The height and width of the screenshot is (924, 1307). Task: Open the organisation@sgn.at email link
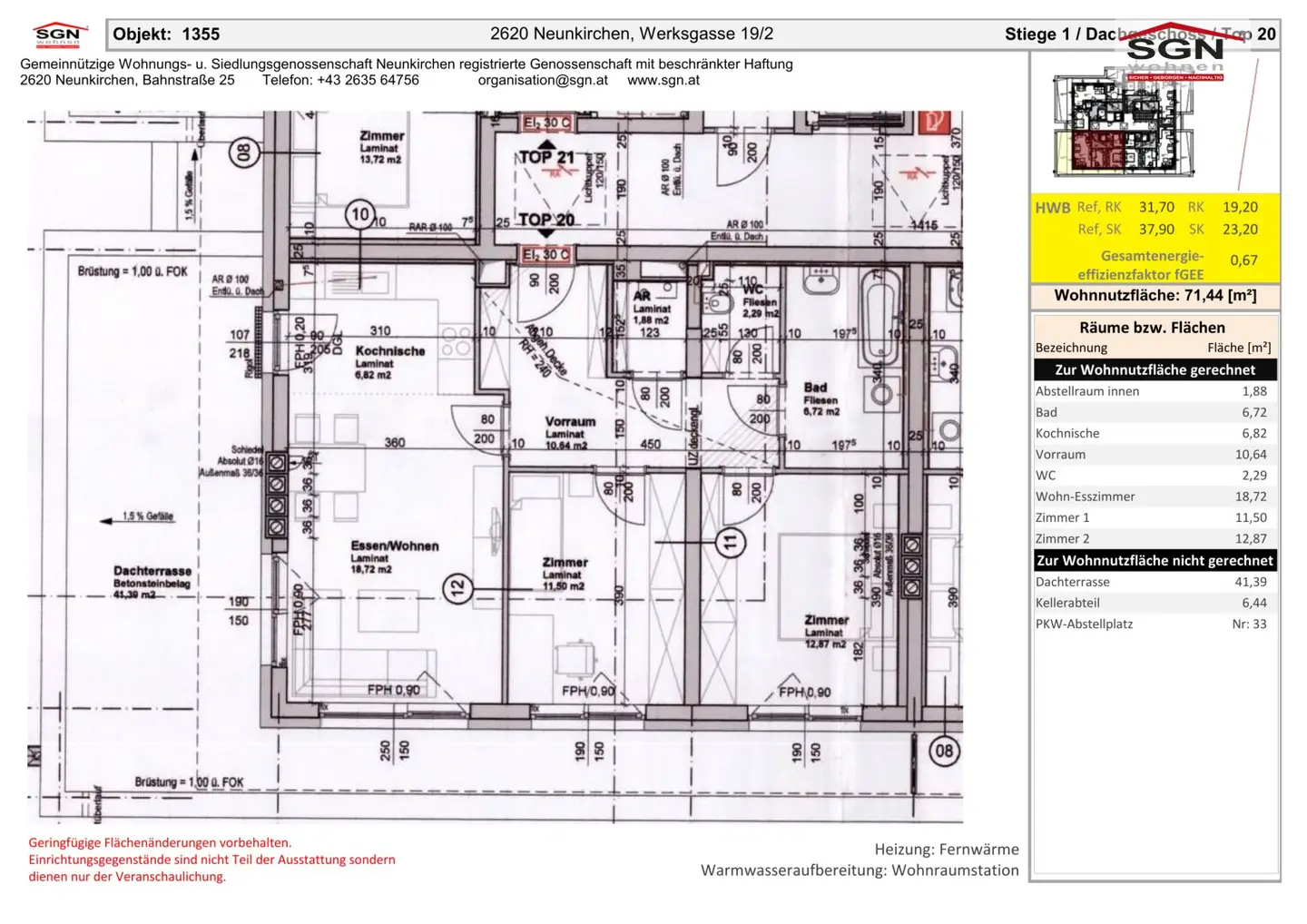543,80
